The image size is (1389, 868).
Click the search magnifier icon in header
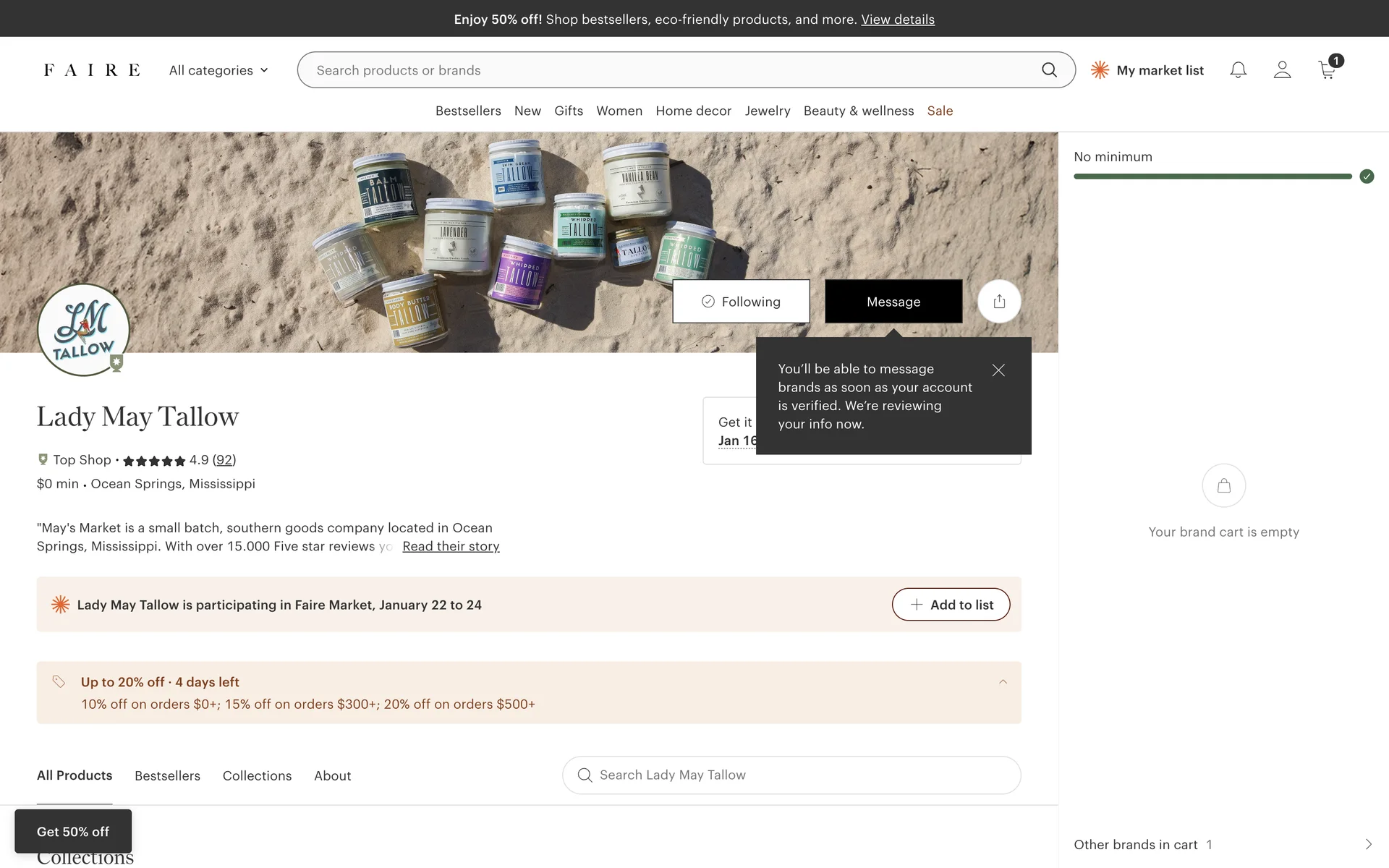point(1049,70)
